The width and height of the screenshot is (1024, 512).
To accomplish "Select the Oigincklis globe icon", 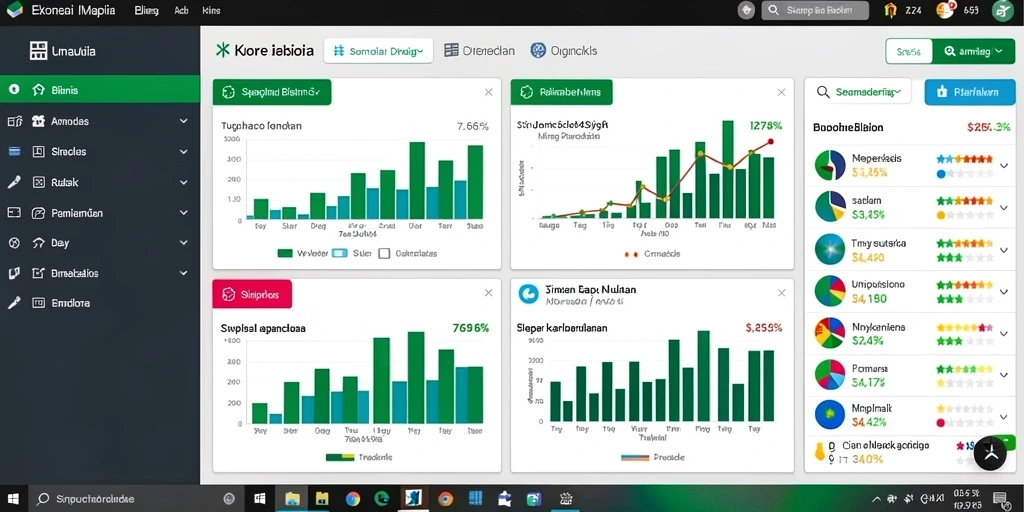I will click(x=538, y=50).
